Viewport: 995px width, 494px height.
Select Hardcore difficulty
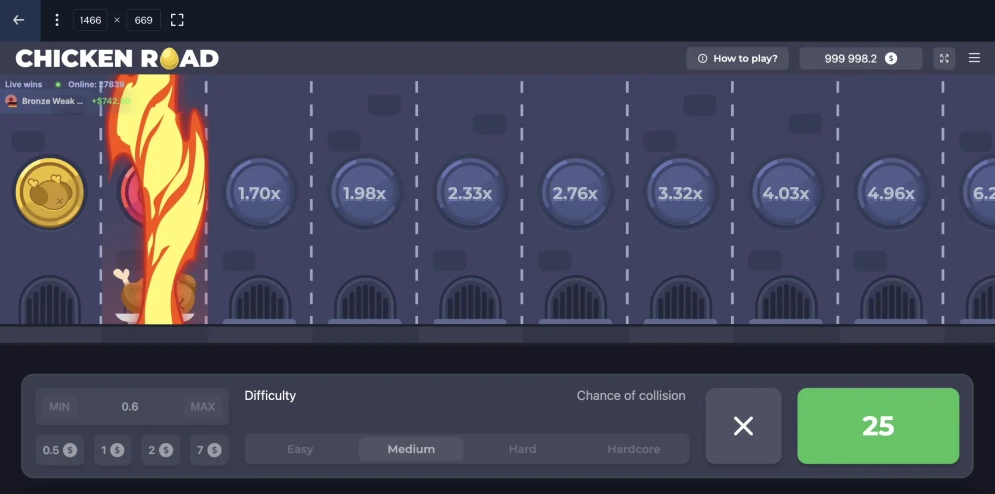(x=633, y=449)
